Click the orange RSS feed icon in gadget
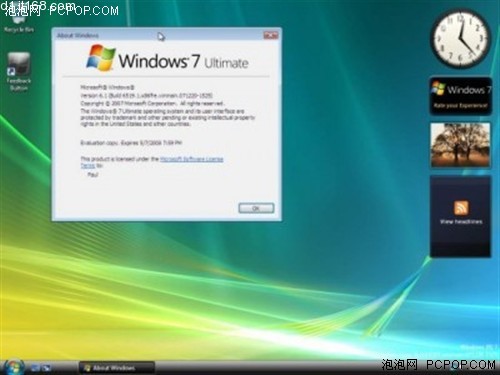Viewport: 500px width, 375px height. 461,208
